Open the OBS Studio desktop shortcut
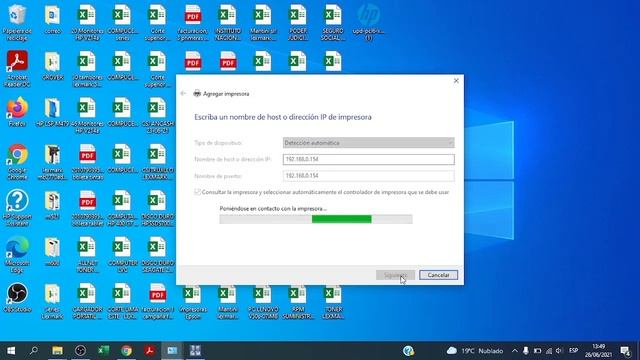 pyautogui.click(x=17, y=298)
